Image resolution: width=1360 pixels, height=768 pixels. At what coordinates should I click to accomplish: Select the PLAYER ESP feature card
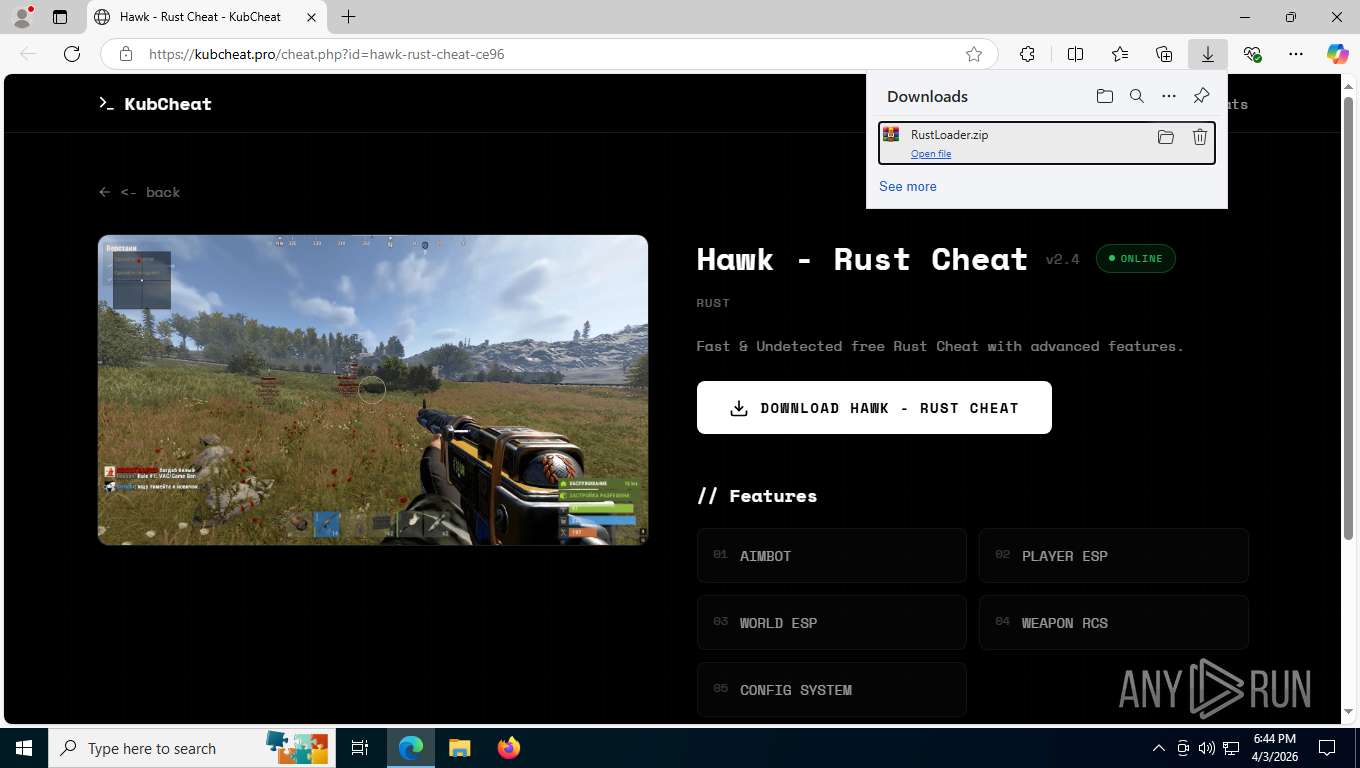point(1114,556)
